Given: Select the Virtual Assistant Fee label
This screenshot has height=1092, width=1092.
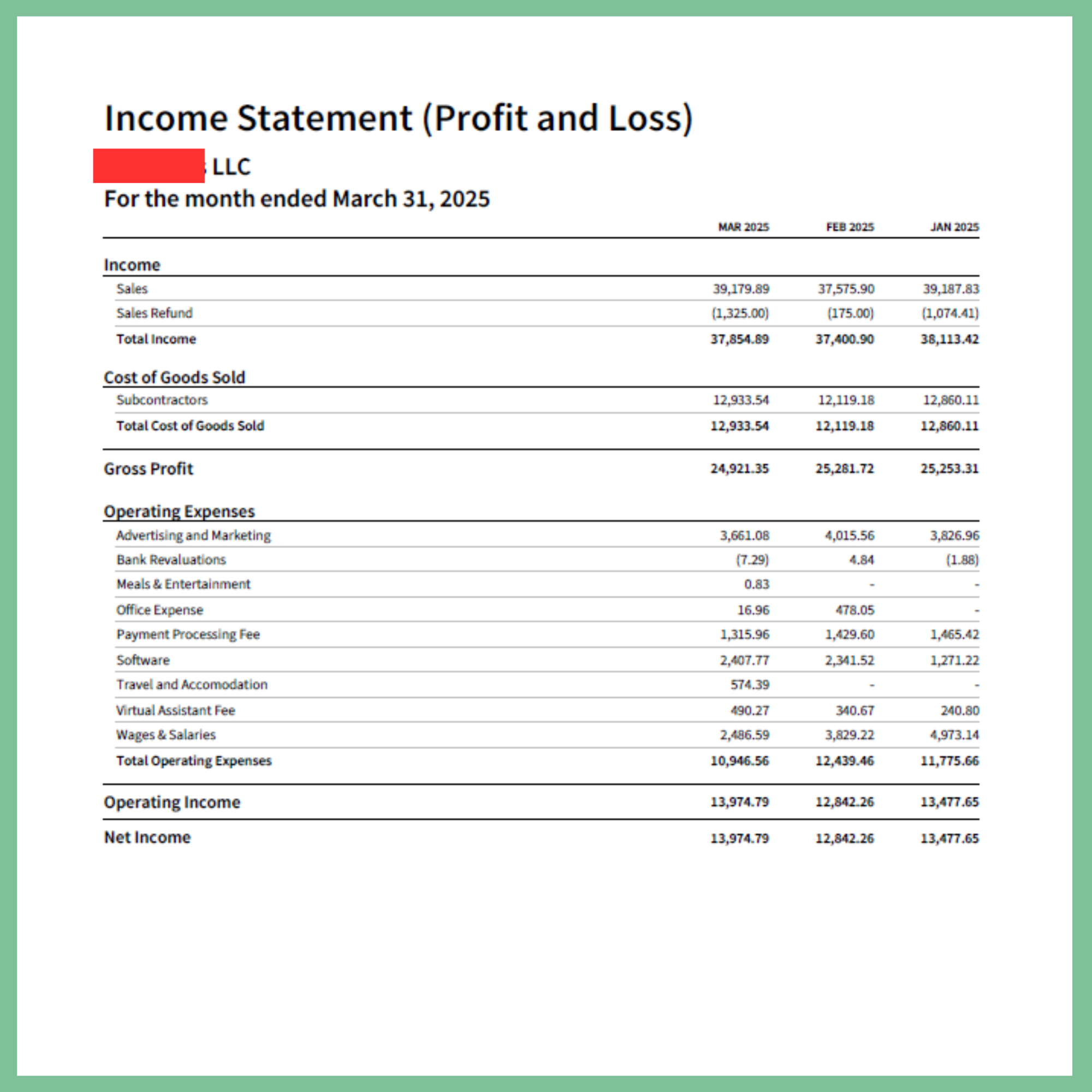Looking at the screenshot, I should tap(176, 710).
